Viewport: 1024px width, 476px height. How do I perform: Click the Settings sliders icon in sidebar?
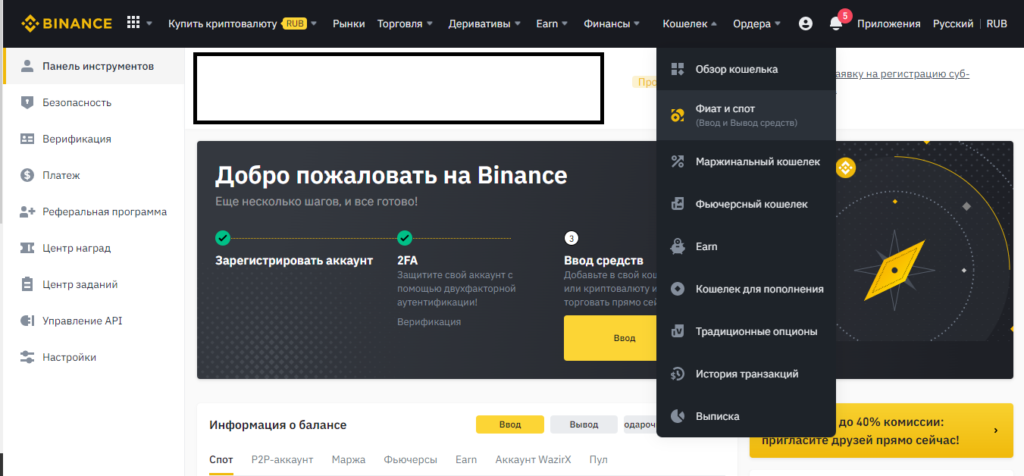point(27,357)
